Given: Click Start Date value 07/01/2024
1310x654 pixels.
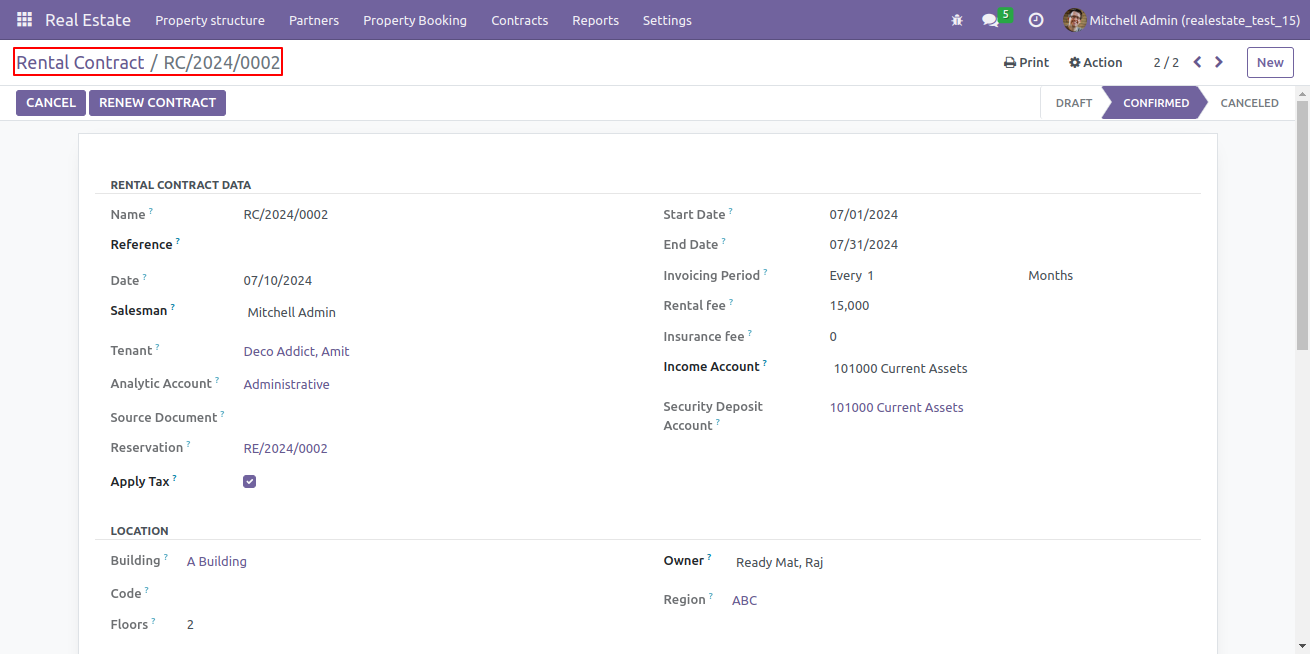Looking at the screenshot, I should 864,214.
